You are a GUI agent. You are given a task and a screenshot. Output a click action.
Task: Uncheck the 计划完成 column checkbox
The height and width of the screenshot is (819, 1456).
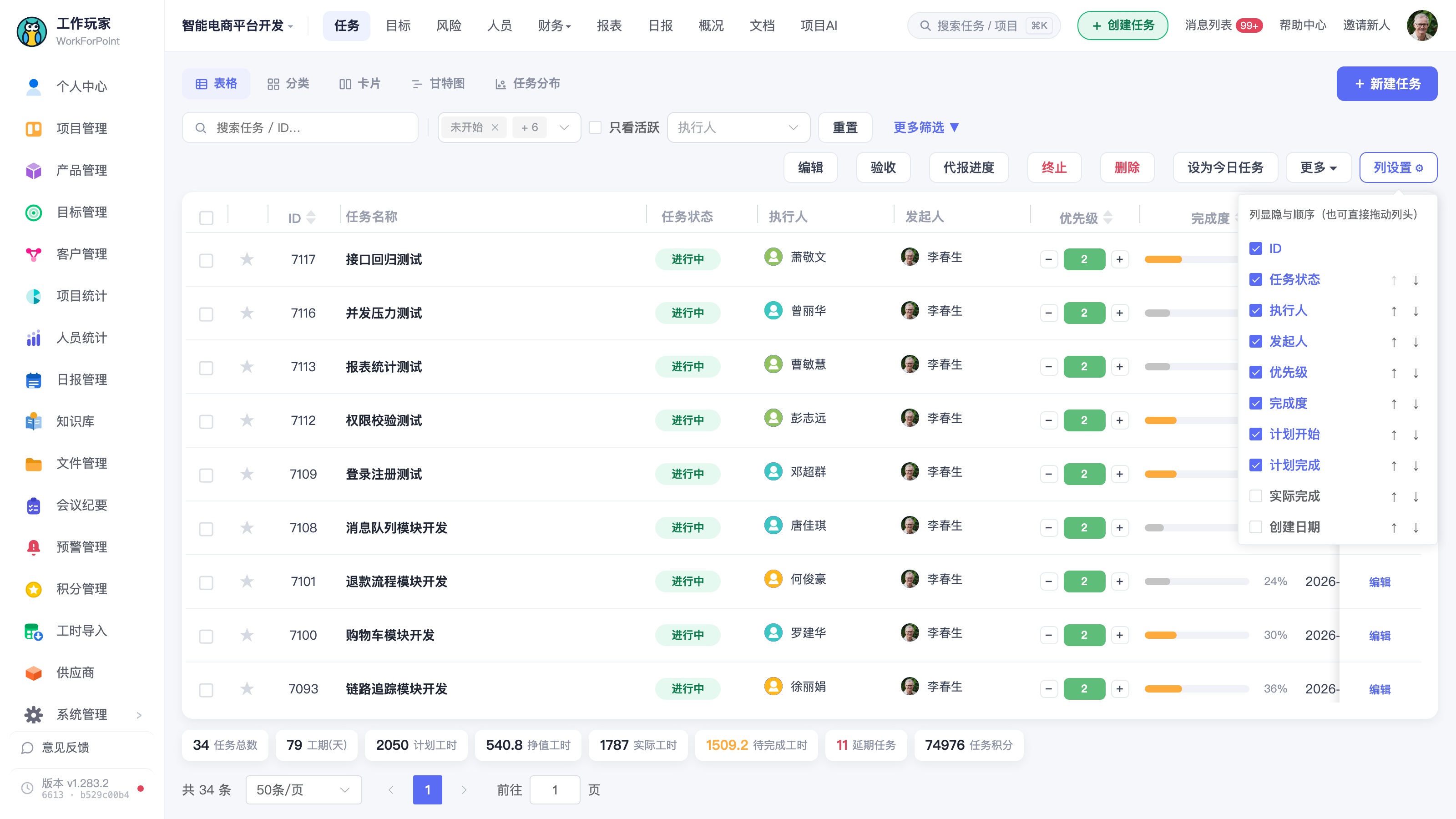pyautogui.click(x=1255, y=465)
